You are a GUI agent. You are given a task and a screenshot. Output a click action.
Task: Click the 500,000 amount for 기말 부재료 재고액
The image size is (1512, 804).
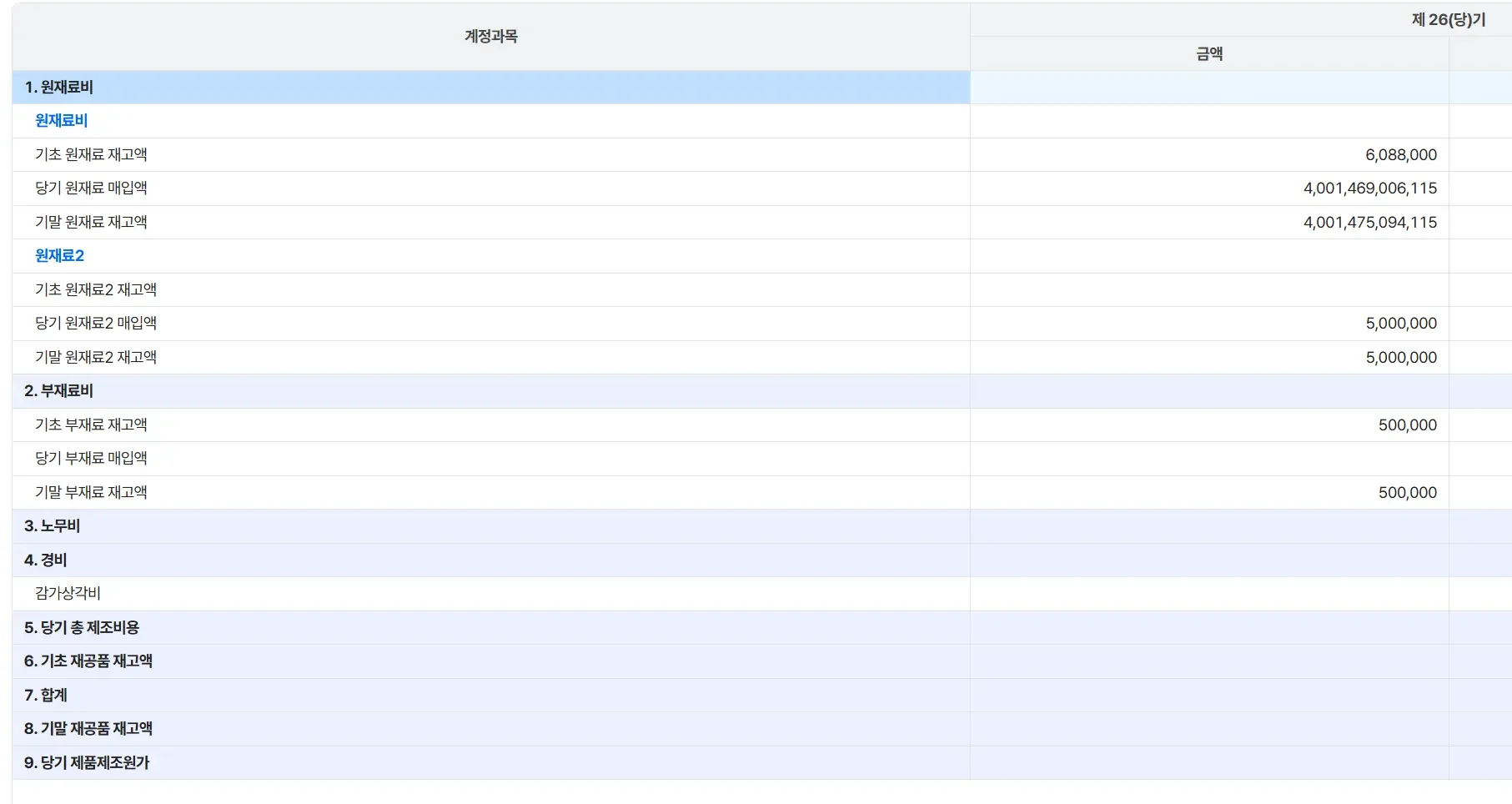click(x=1407, y=493)
